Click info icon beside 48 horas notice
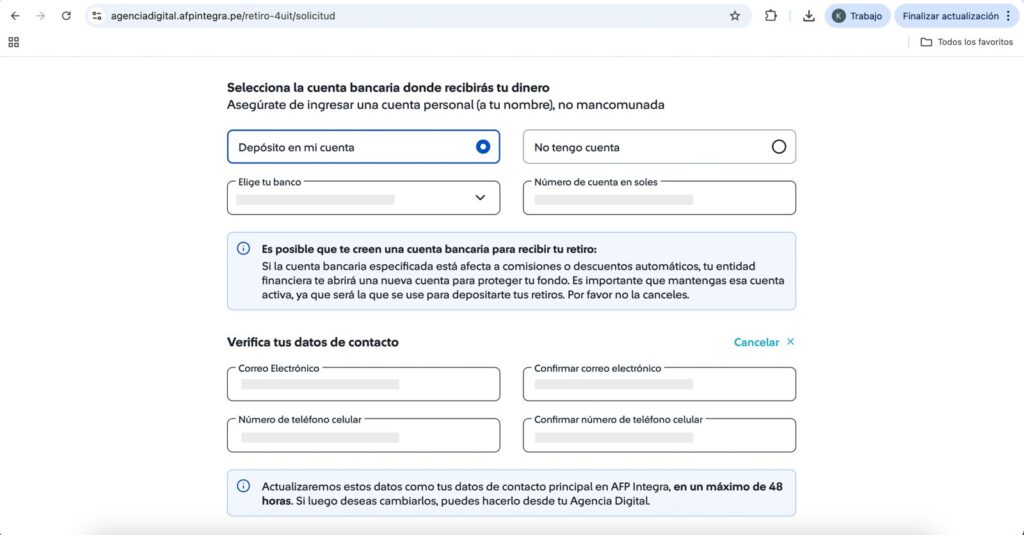This screenshot has width=1024, height=535. click(244, 486)
